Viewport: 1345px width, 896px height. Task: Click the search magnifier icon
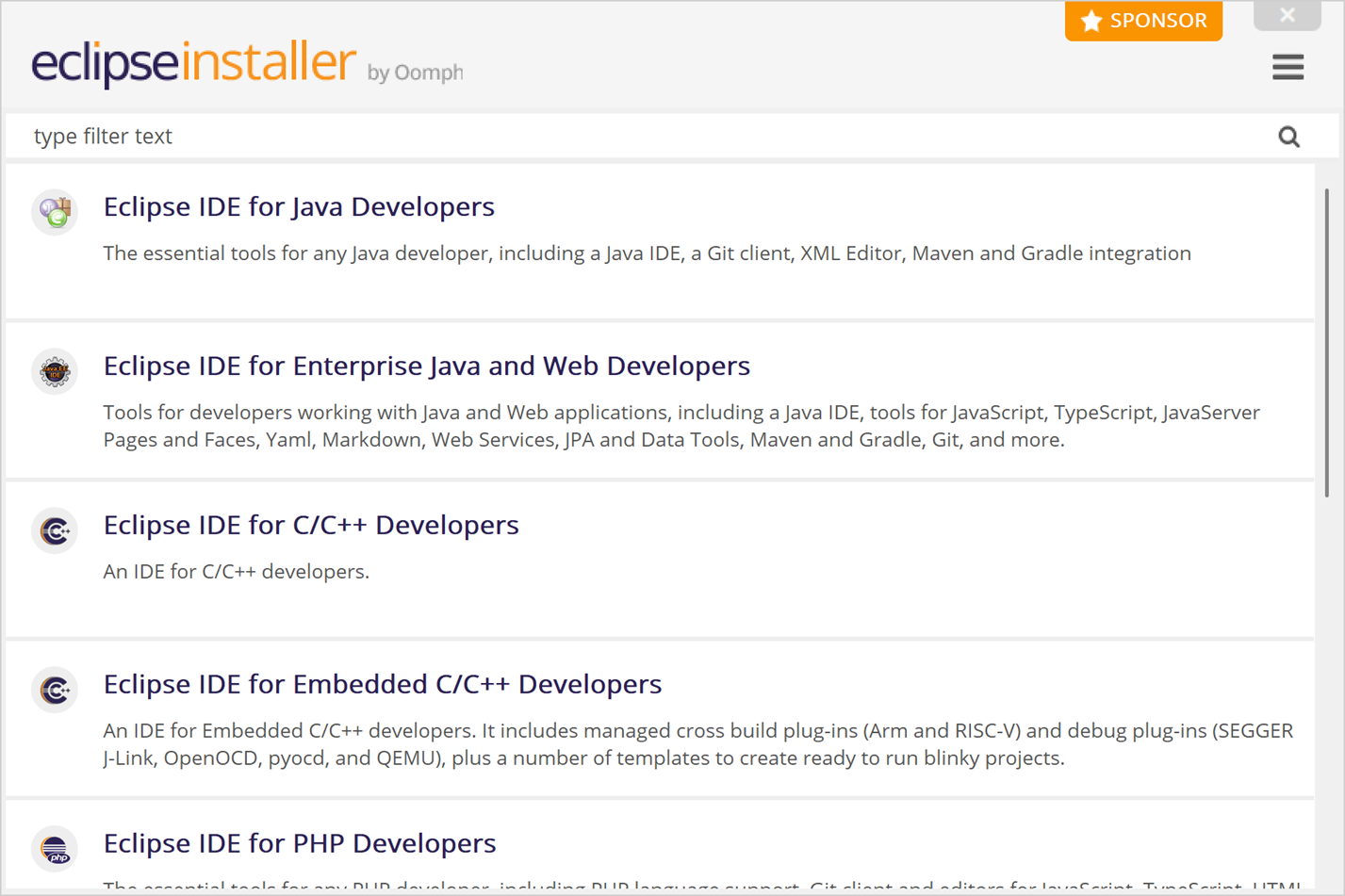[1288, 137]
